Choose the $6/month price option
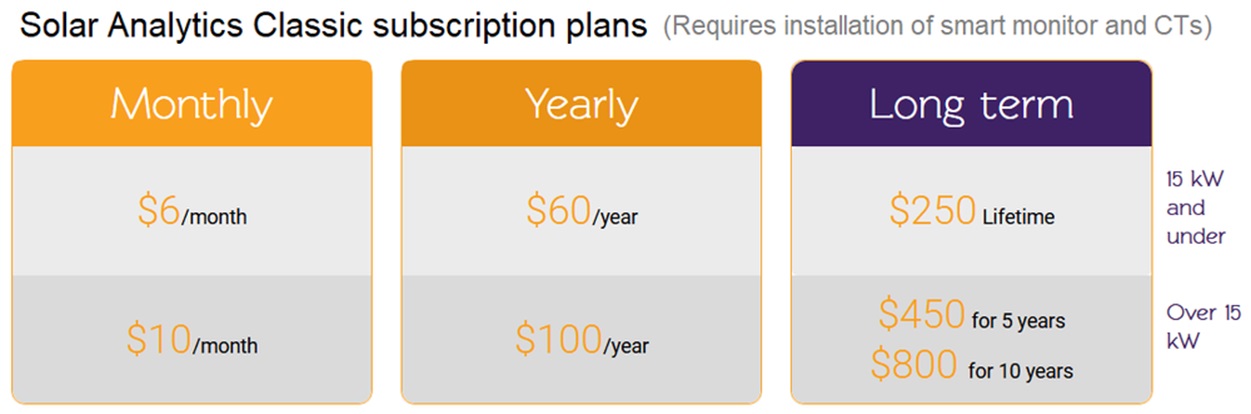 192,210
